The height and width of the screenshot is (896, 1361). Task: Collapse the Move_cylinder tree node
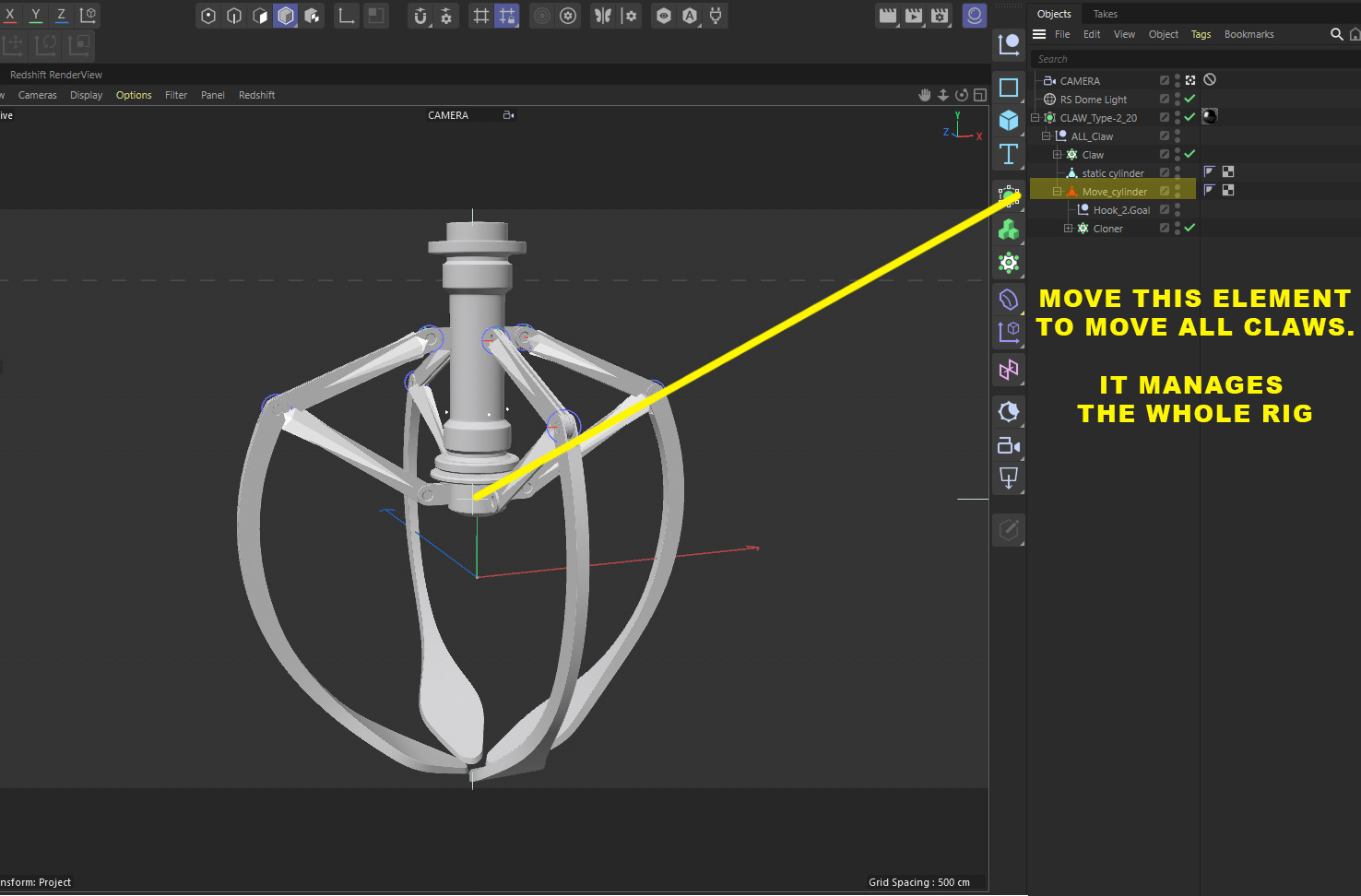pyautogui.click(x=1058, y=191)
